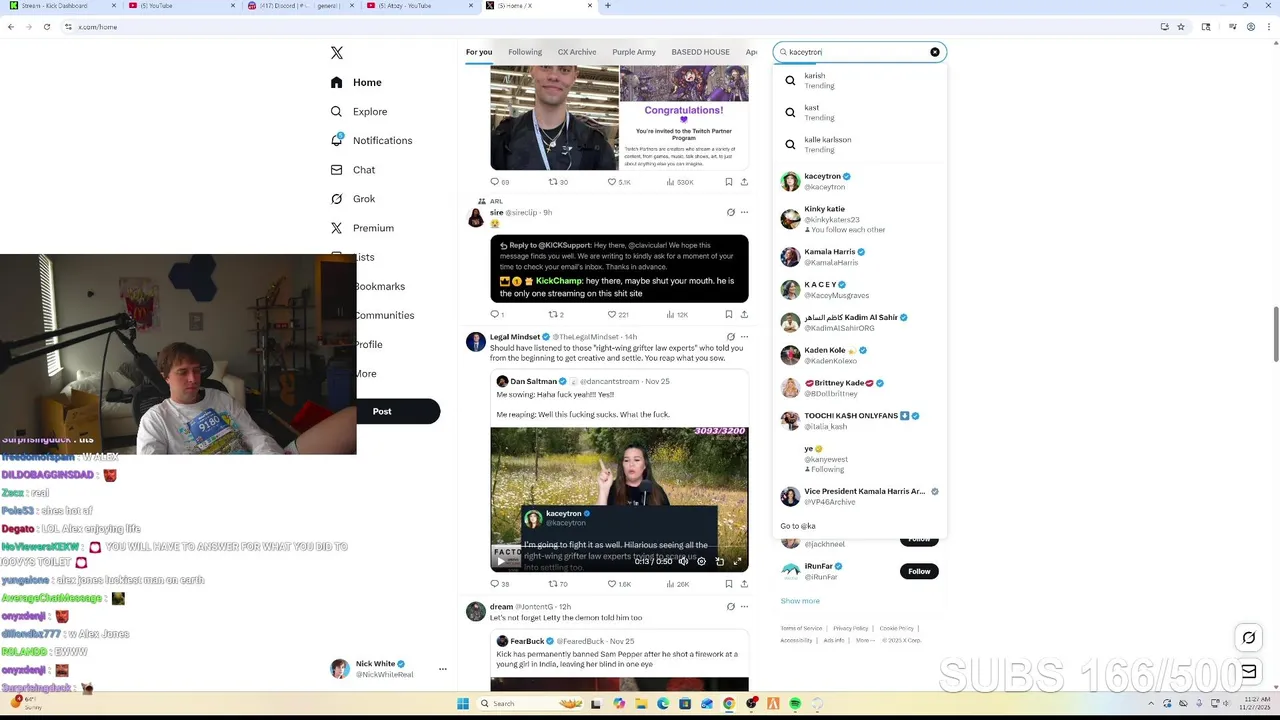Open the Windows Start menu

pyautogui.click(x=463, y=703)
